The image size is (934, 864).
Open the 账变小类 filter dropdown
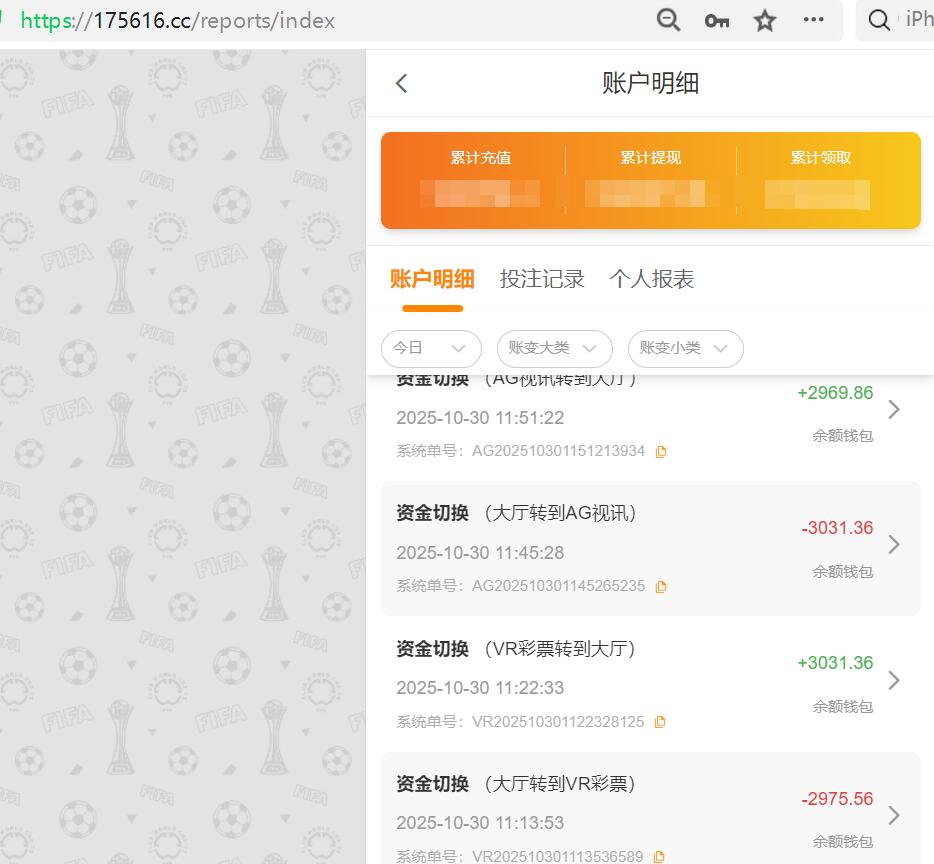coord(685,348)
